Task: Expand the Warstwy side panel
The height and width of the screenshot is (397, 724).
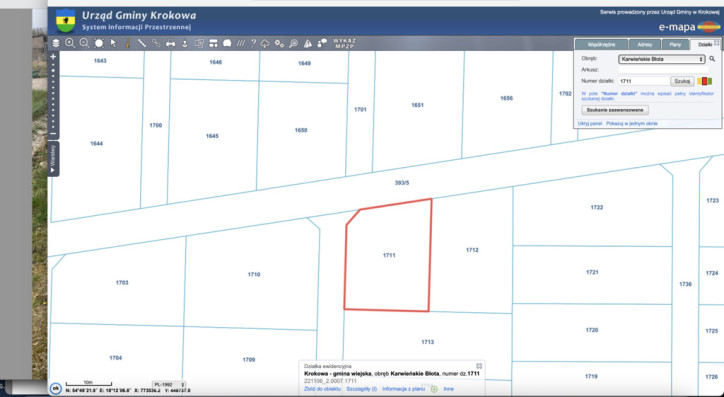Action: [53, 159]
